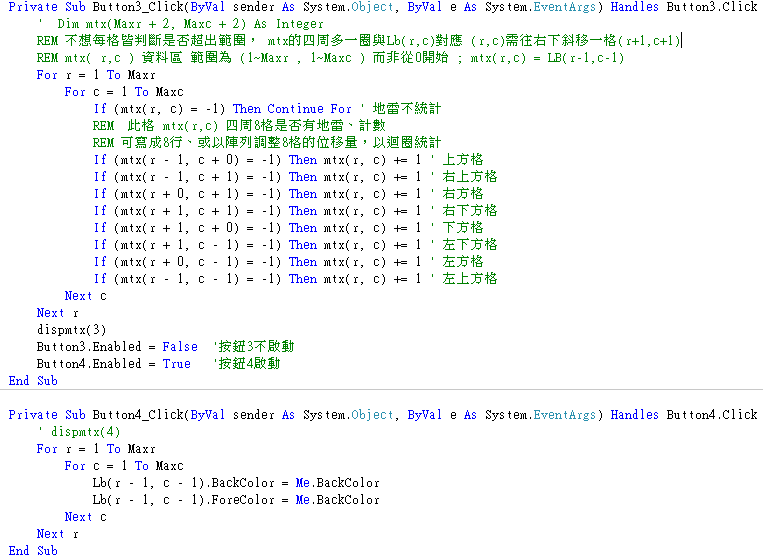
Task: Click the commented 'Dim mtx(Maxr + 2, Maxc + 2) As Integer' line
Action: [181, 24]
